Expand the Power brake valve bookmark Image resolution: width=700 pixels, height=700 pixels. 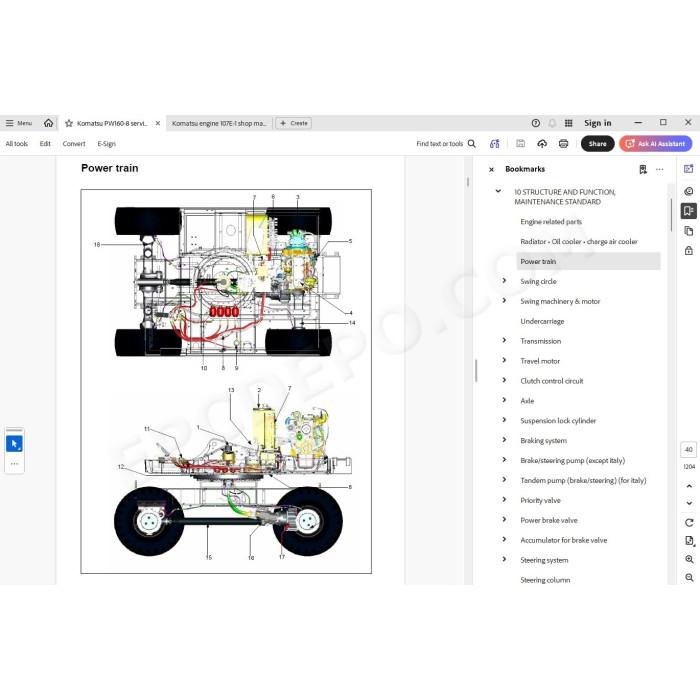click(x=504, y=519)
